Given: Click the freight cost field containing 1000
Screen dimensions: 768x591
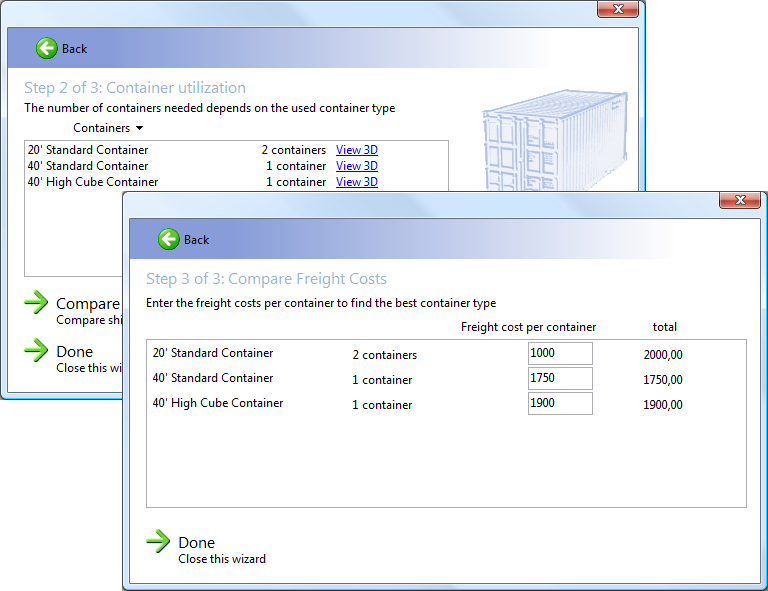Looking at the screenshot, I should [559, 353].
